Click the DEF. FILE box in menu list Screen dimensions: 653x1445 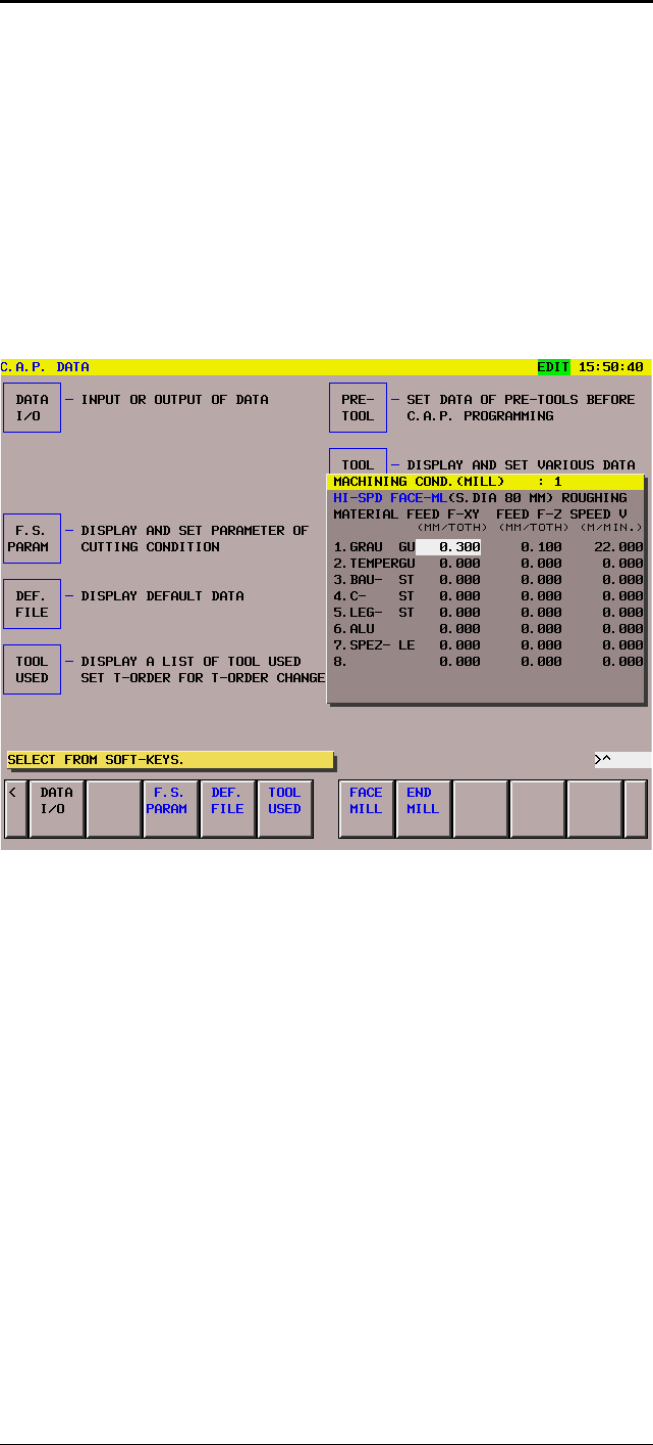32,604
